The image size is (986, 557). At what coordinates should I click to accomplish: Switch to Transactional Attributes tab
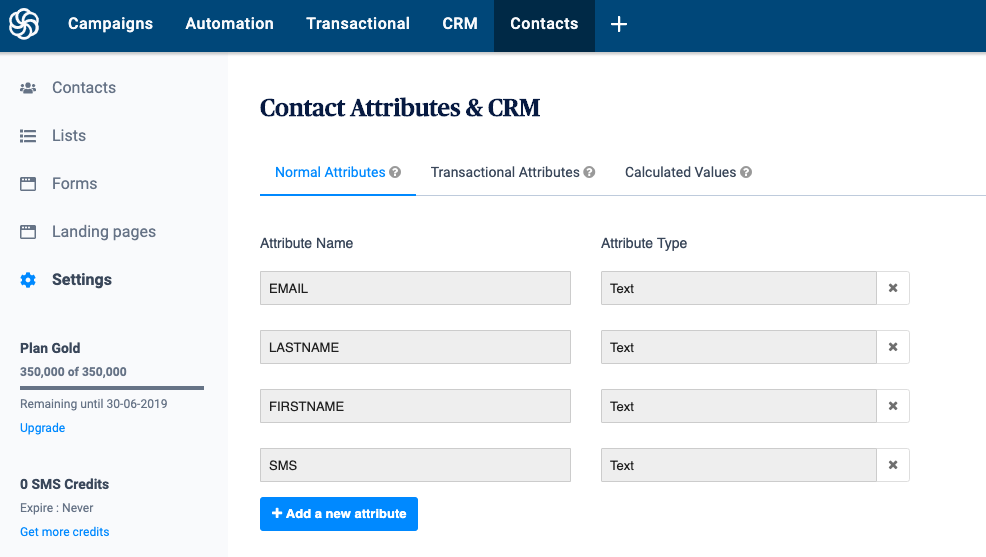505,172
